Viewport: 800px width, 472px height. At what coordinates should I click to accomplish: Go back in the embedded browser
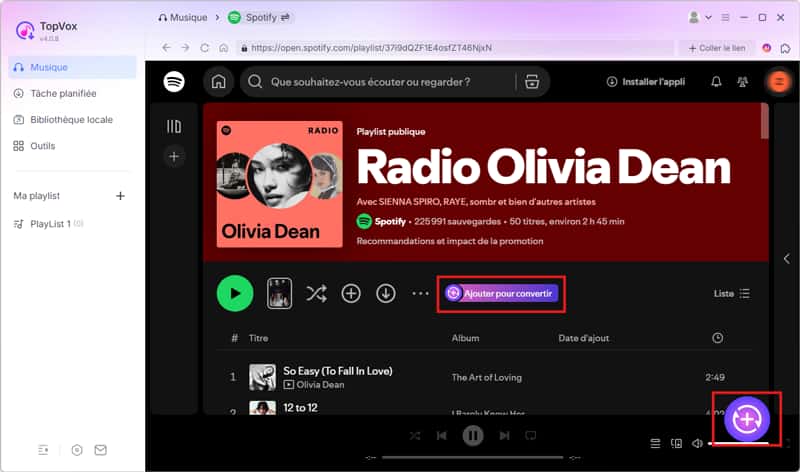[x=166, y=47]
